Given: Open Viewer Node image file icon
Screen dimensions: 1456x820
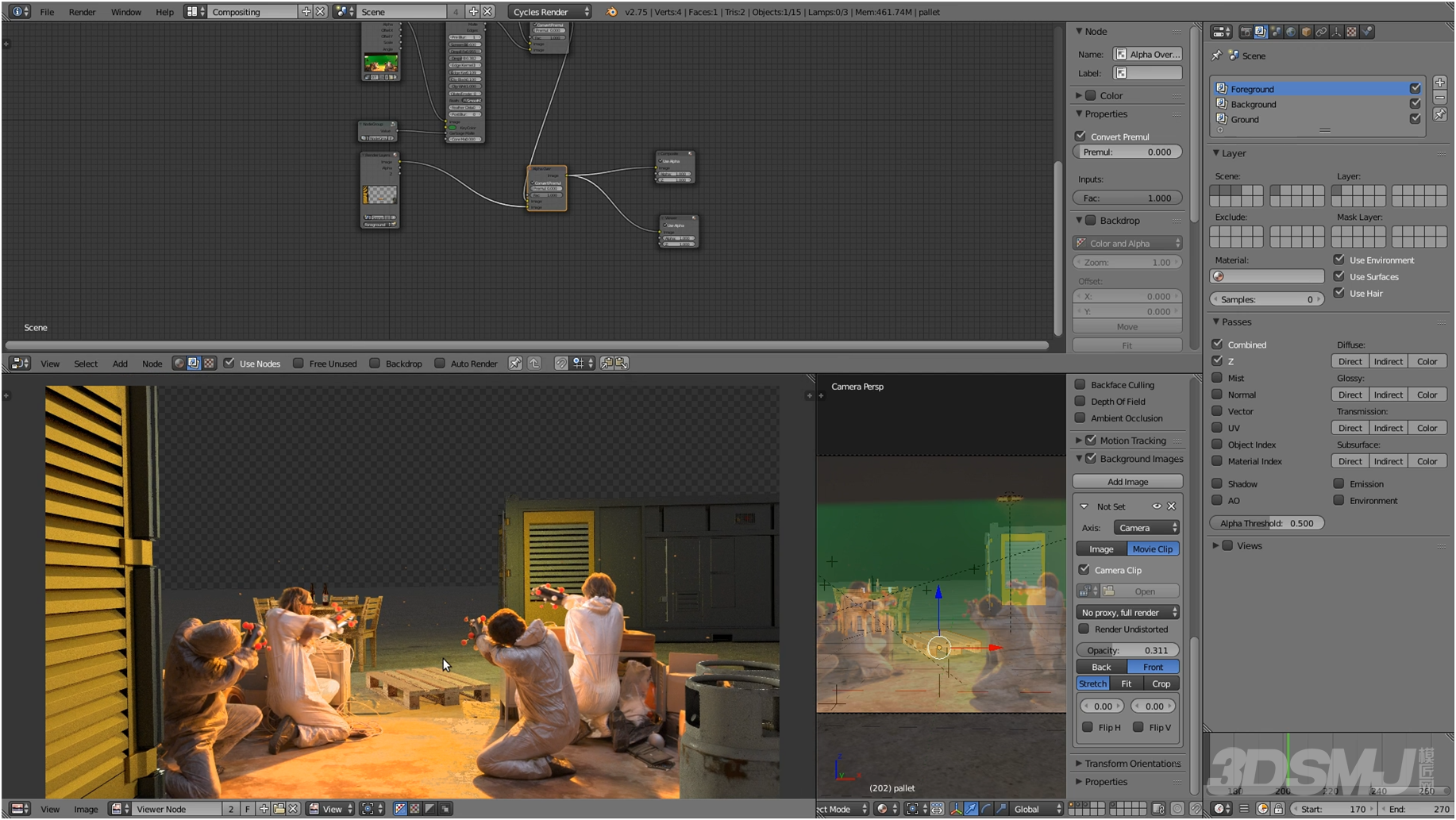Looking at the screenshot, I should pyautogui.click(x=279, y=809).
